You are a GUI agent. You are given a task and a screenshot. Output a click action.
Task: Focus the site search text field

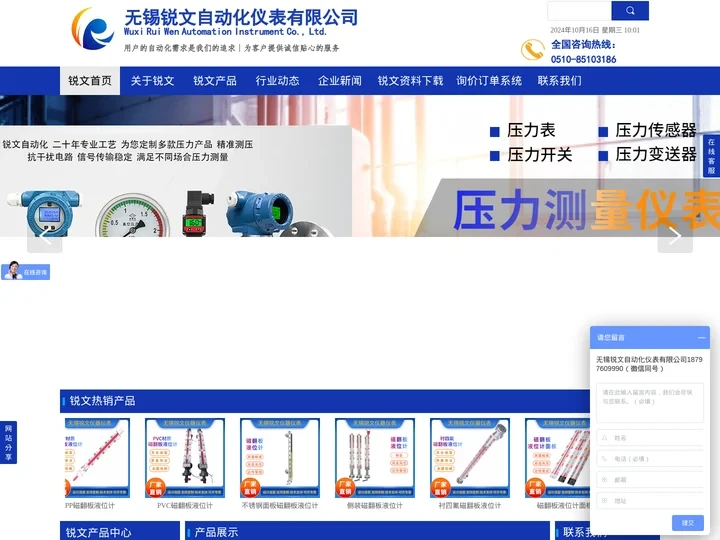coord(579,11)
